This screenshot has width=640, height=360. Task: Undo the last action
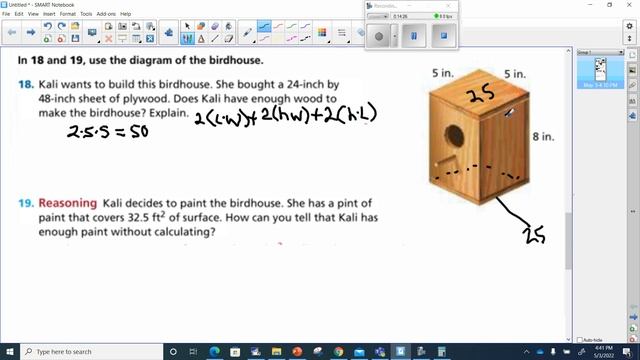click(x=47, y=26)
